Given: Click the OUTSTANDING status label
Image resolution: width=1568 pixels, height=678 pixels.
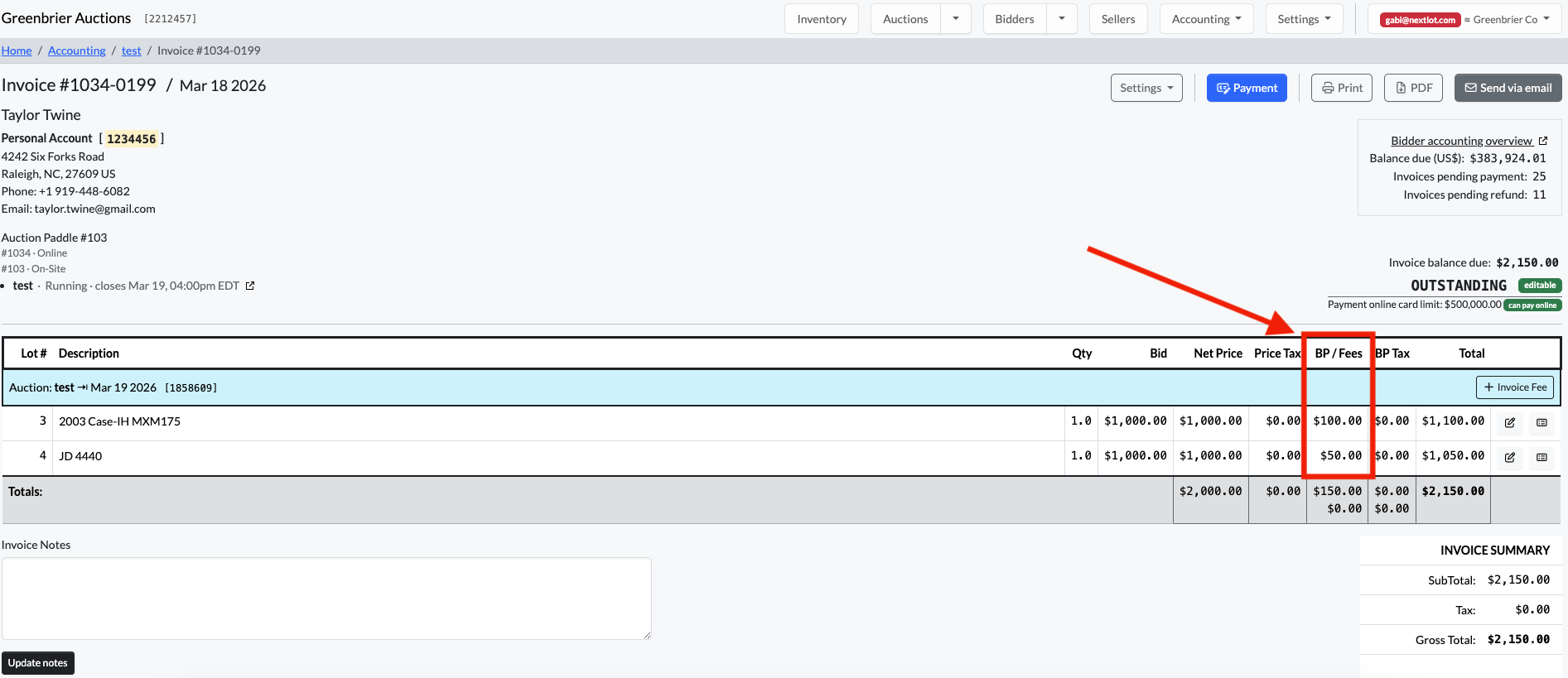Looking at the screenshot, I should (1459, 286).
